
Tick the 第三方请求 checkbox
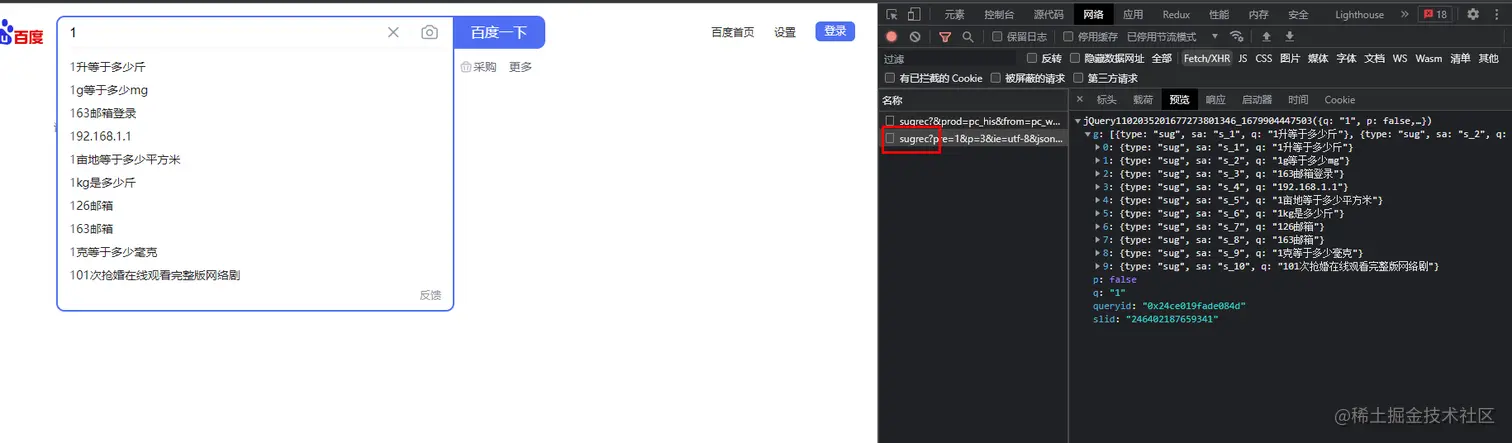(x=1079, y=78)
